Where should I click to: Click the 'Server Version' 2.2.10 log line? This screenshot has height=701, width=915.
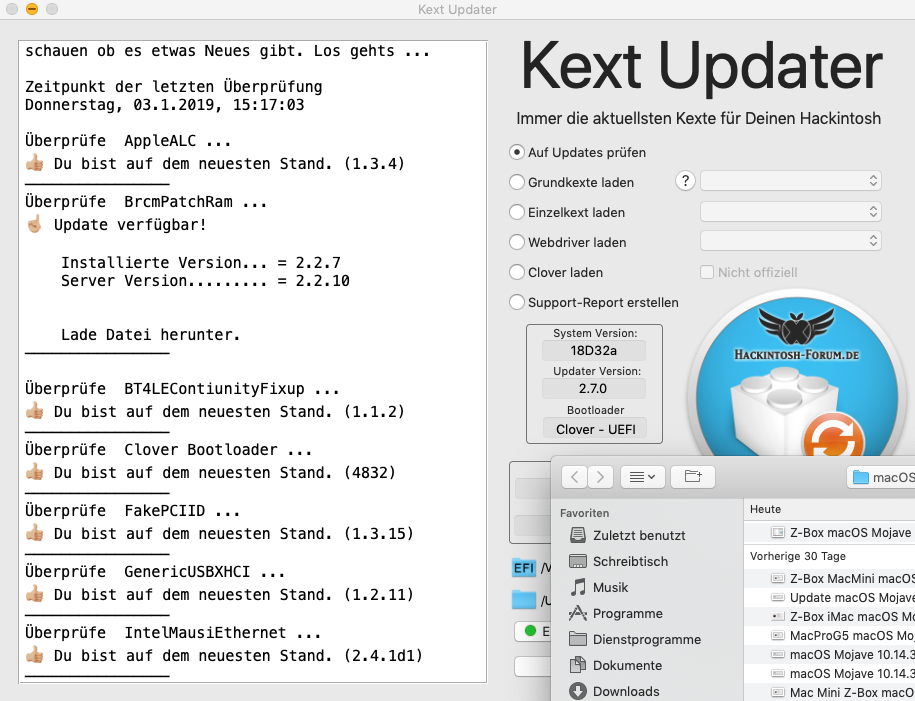[x=205, y=281]
